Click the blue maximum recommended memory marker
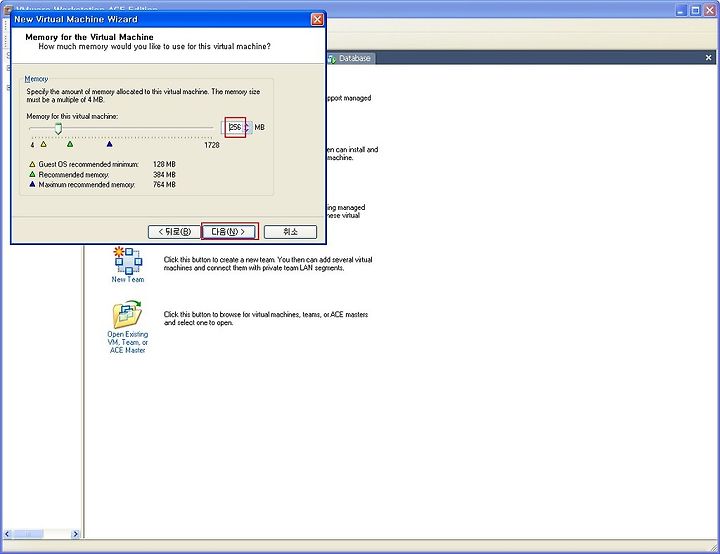720x554 pixels. coord(109,144)
